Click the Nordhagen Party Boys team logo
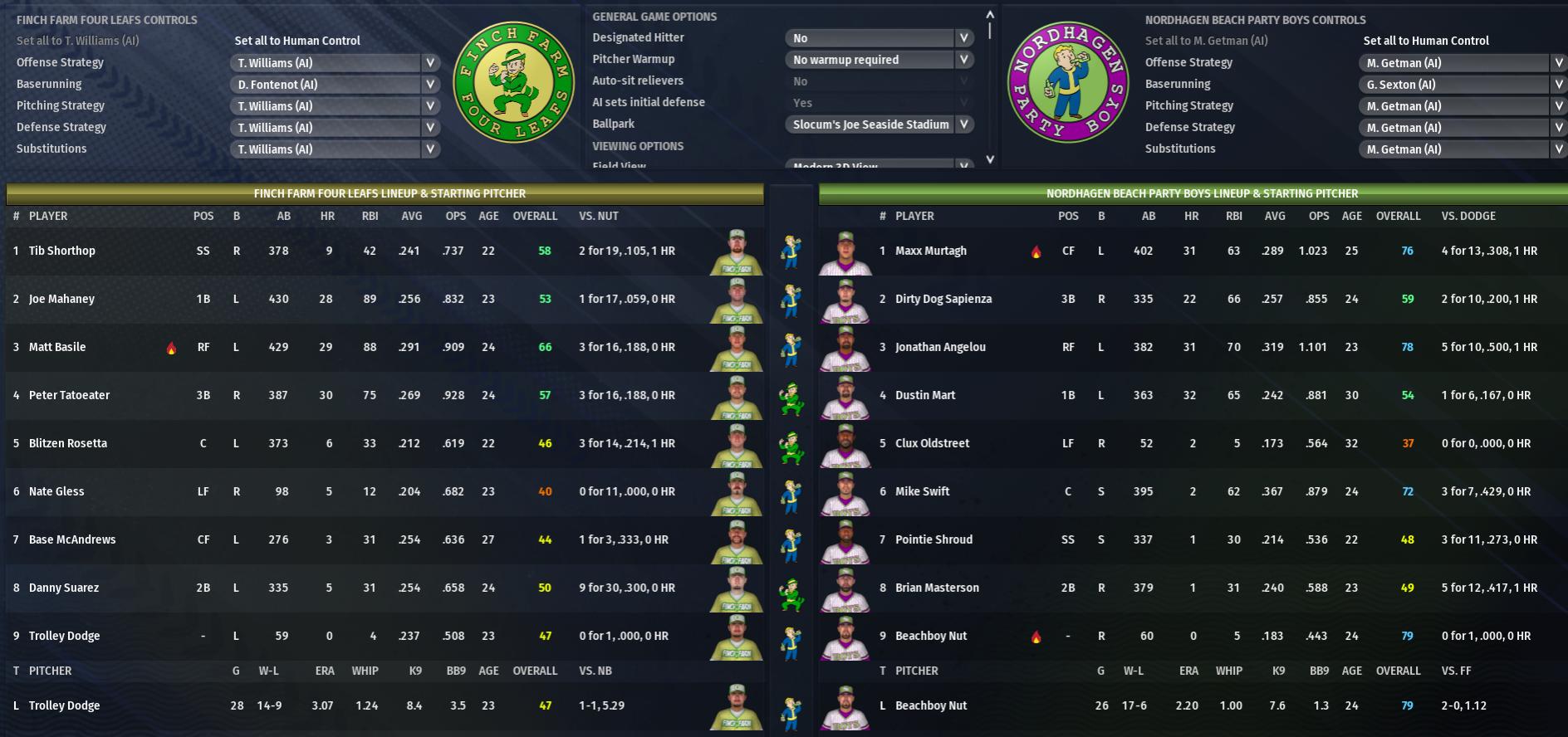Screen dimensions: 1568x737 (1068, 82)
